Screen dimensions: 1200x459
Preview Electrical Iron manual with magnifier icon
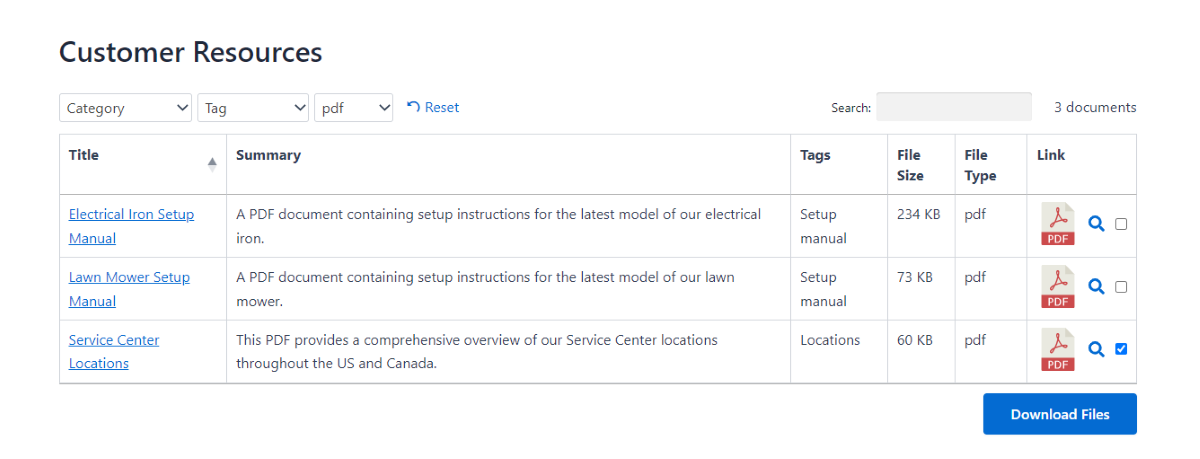pos(1096,224)
